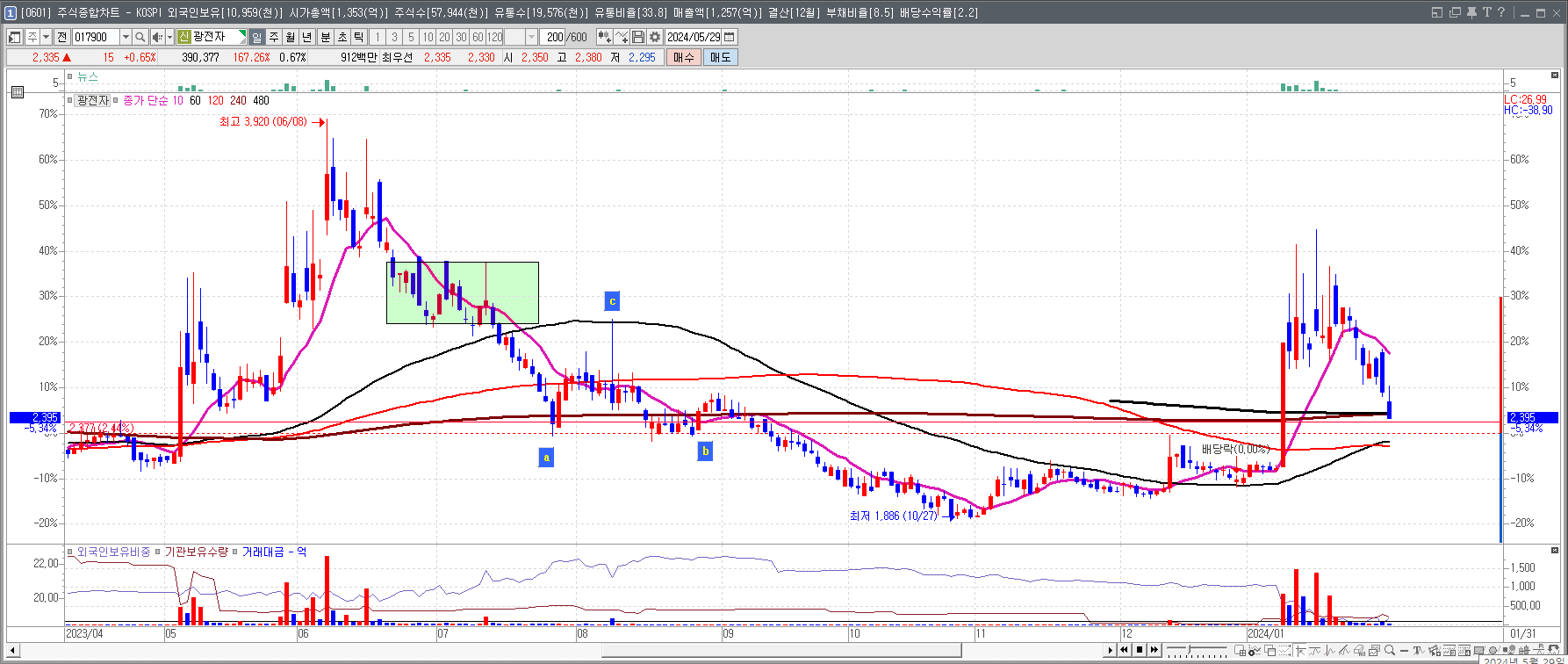Image resolution: width=1568 pixels, height=664 pixels.
Task: Select the 1 interval button
Action: point(378,37)
